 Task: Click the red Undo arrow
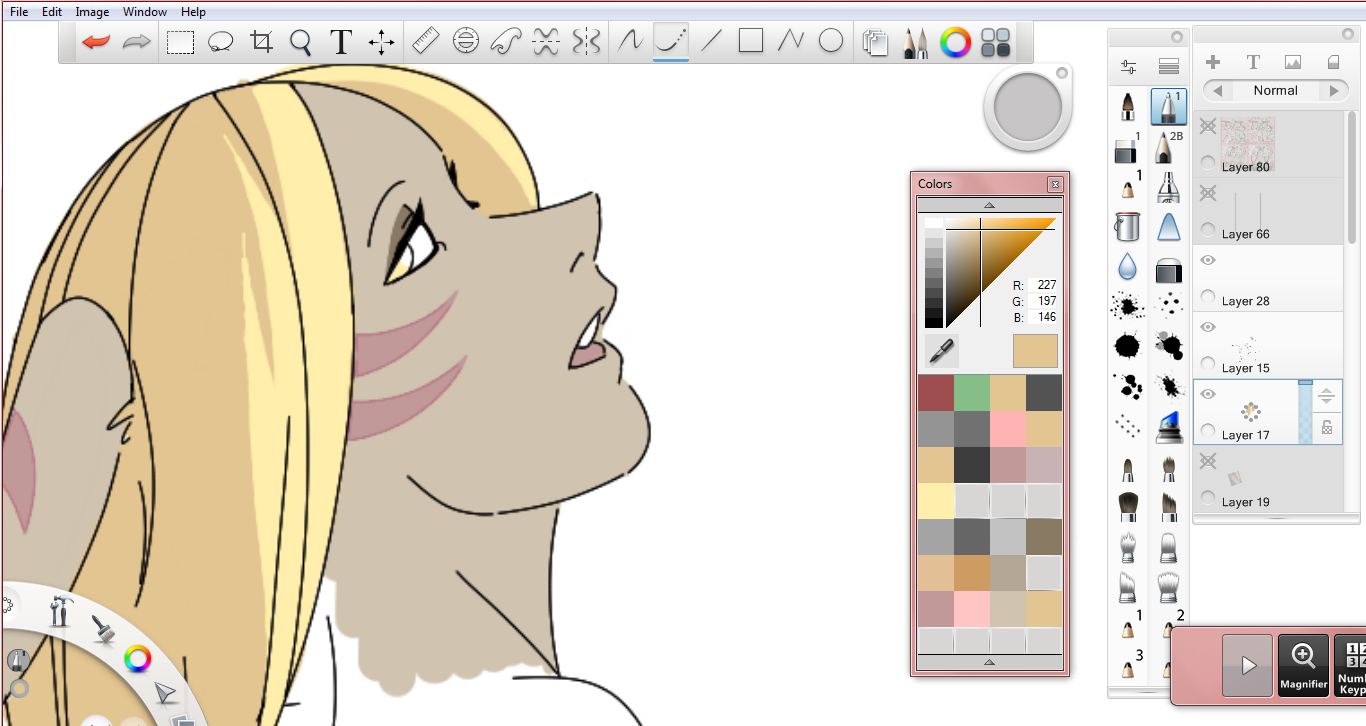[96, 42]
